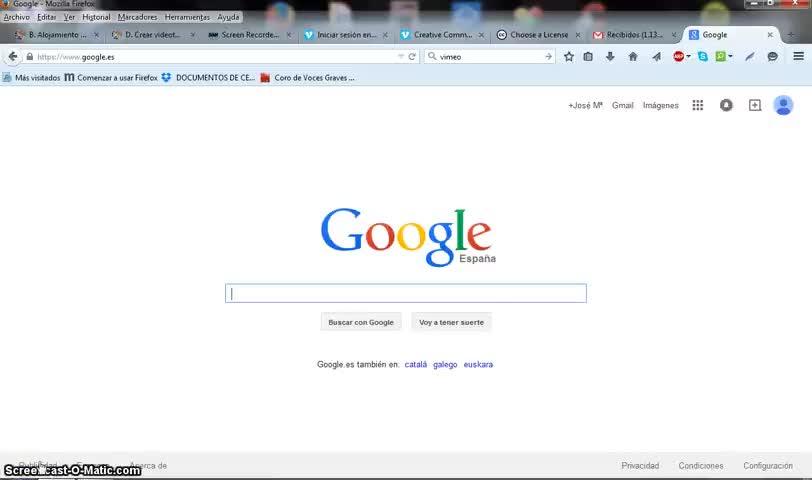The width and height of the screenshot is (812, 480).
Task: Open the Google account avatar
Action: pyautogui.click(x=783, y=105)
